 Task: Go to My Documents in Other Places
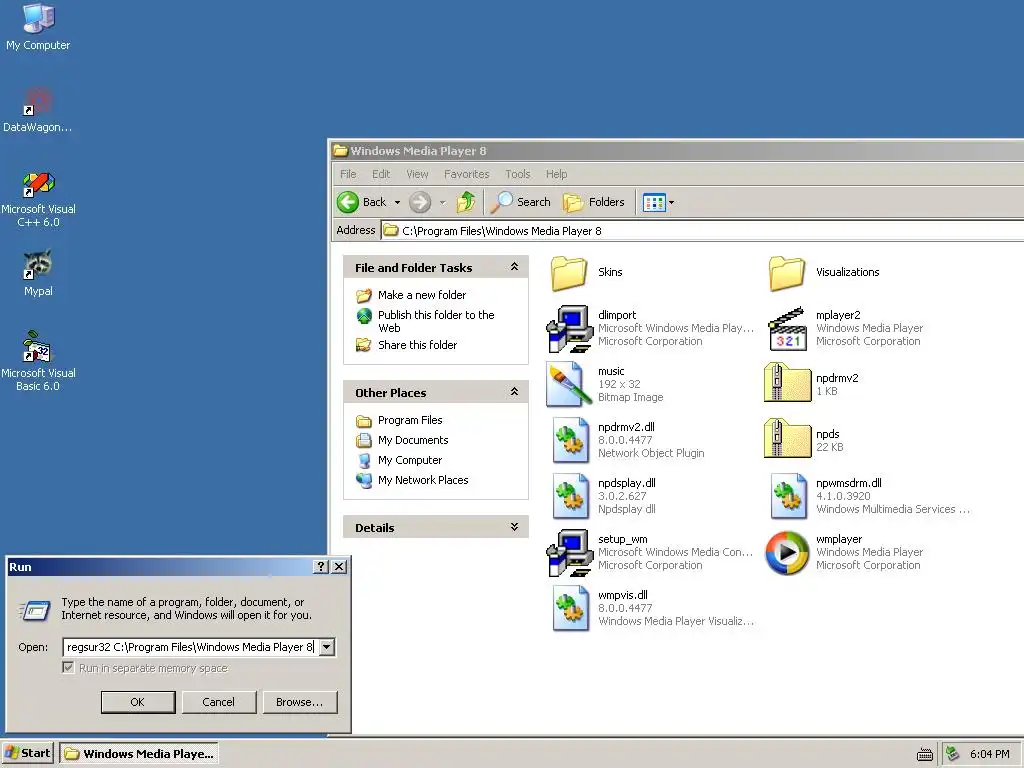pyautogui.click(x=413, y=440)
